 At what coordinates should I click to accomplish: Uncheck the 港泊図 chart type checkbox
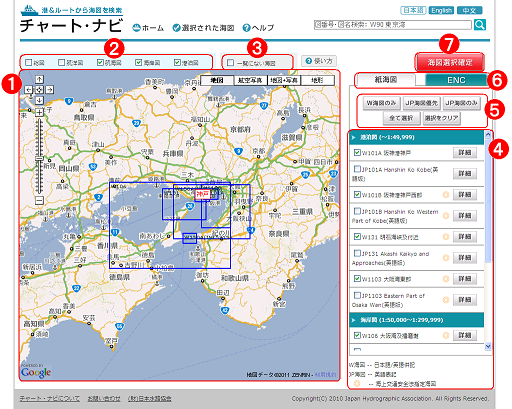177,62
